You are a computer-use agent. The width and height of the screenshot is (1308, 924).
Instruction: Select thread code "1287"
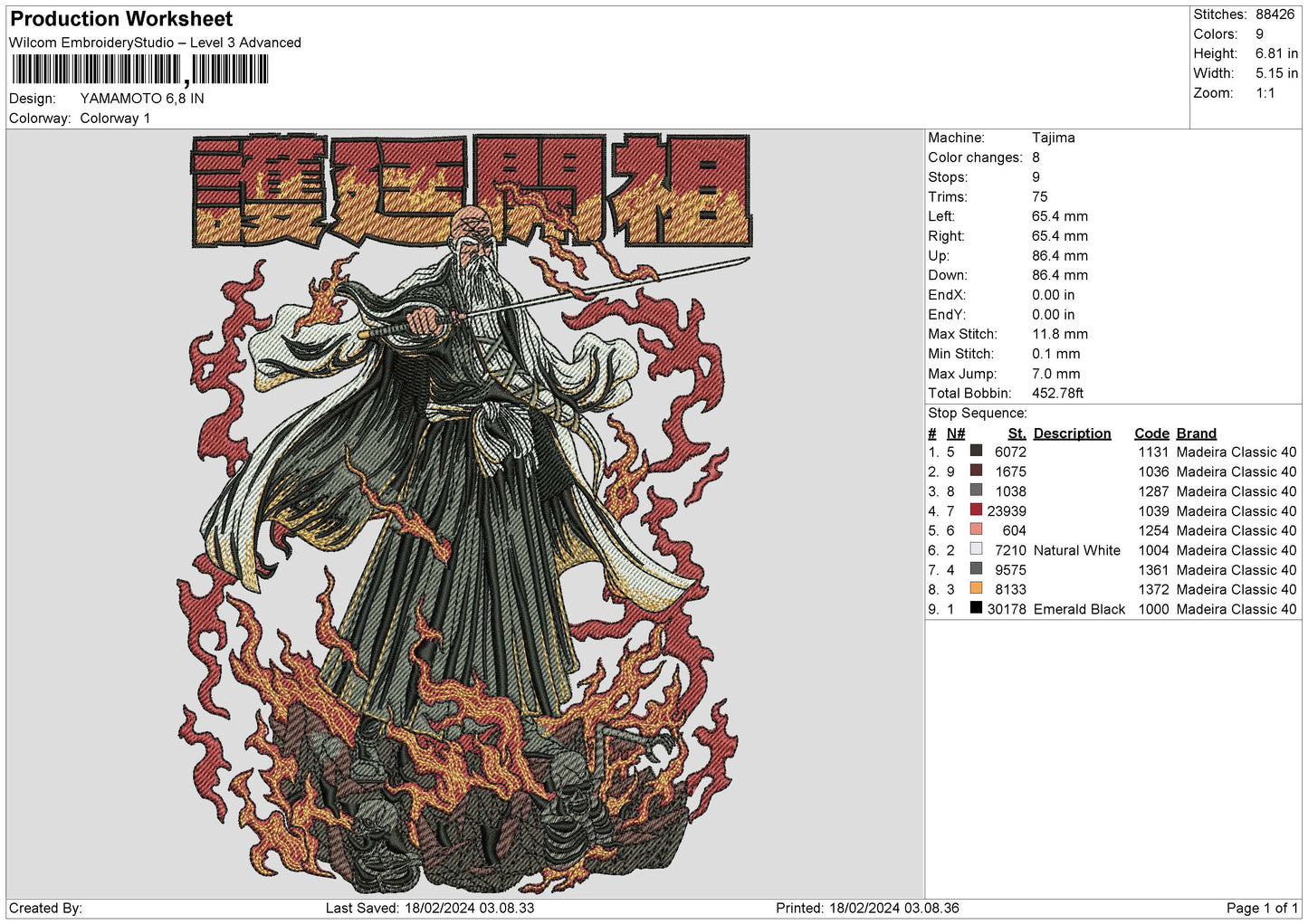(1153, 491)
